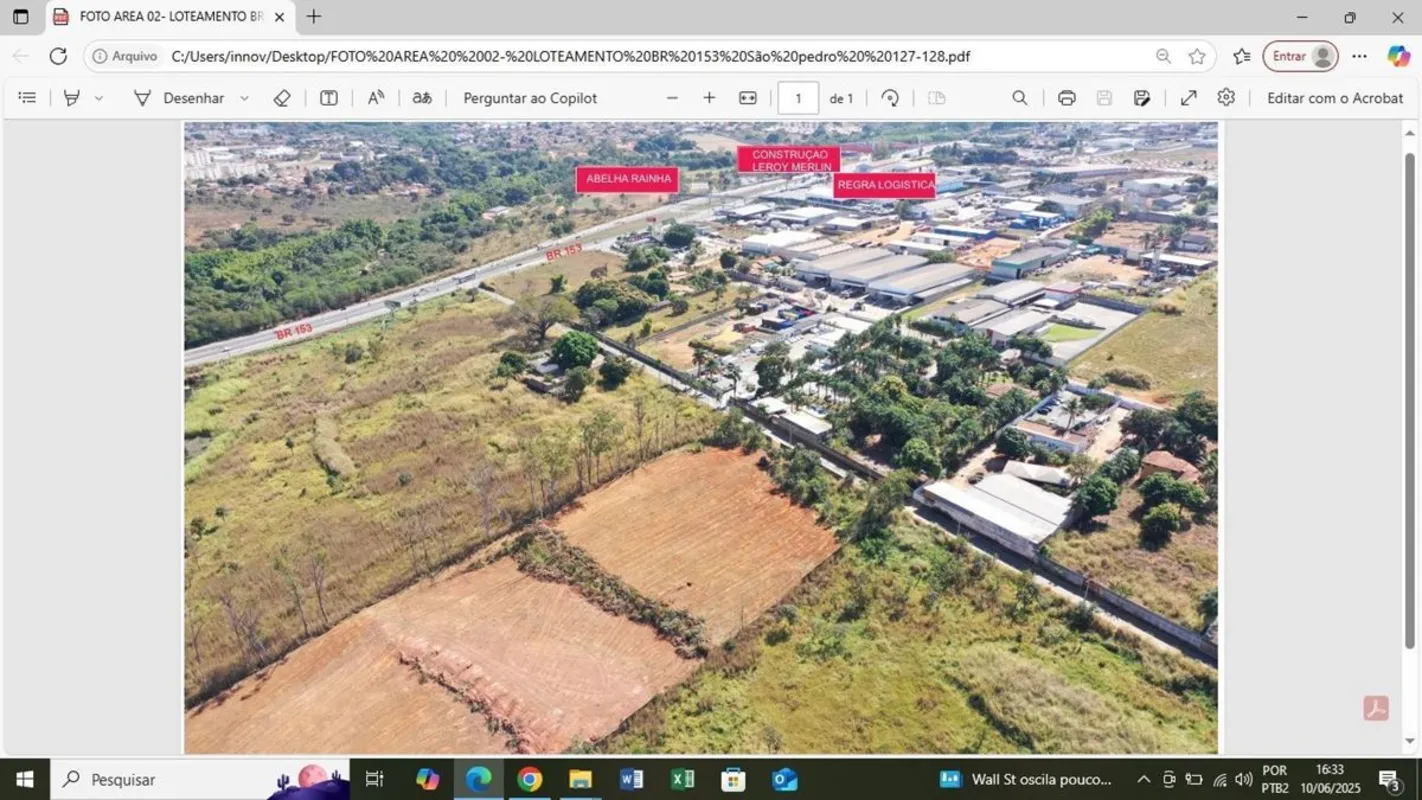Screen dimensions: 1422x800
Task: Open Microsoft Store from the taskbar
Action: pyautogui.click(x=733, y=779)
